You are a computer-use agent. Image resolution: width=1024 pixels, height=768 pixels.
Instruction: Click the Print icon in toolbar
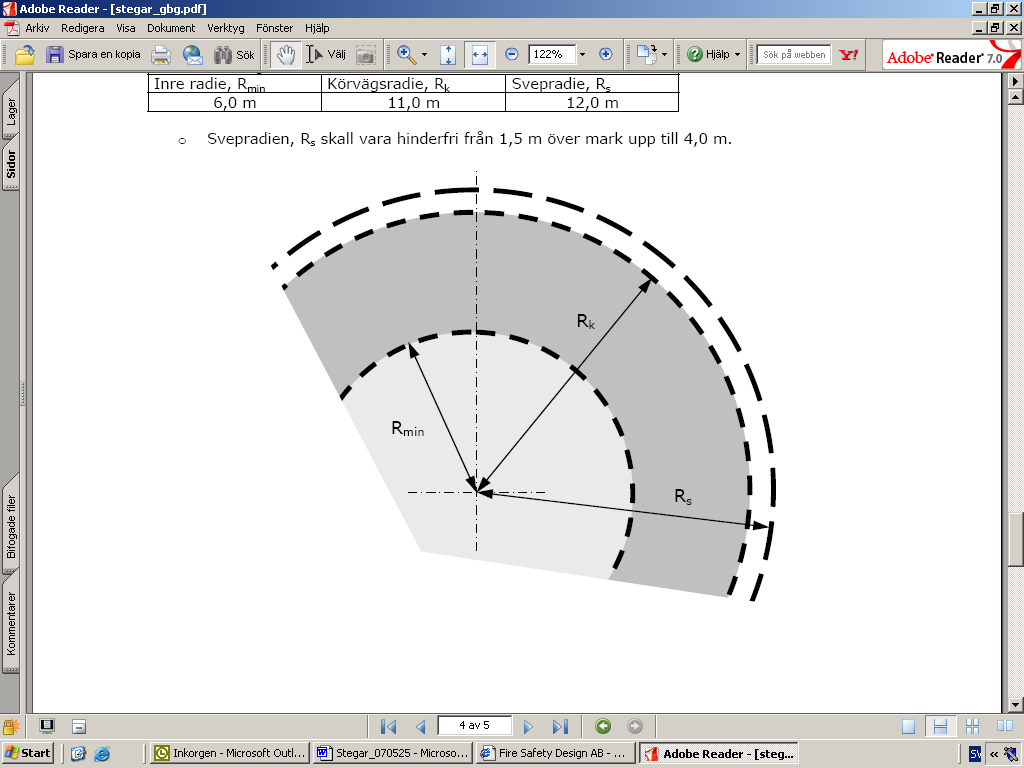[161, 55]
